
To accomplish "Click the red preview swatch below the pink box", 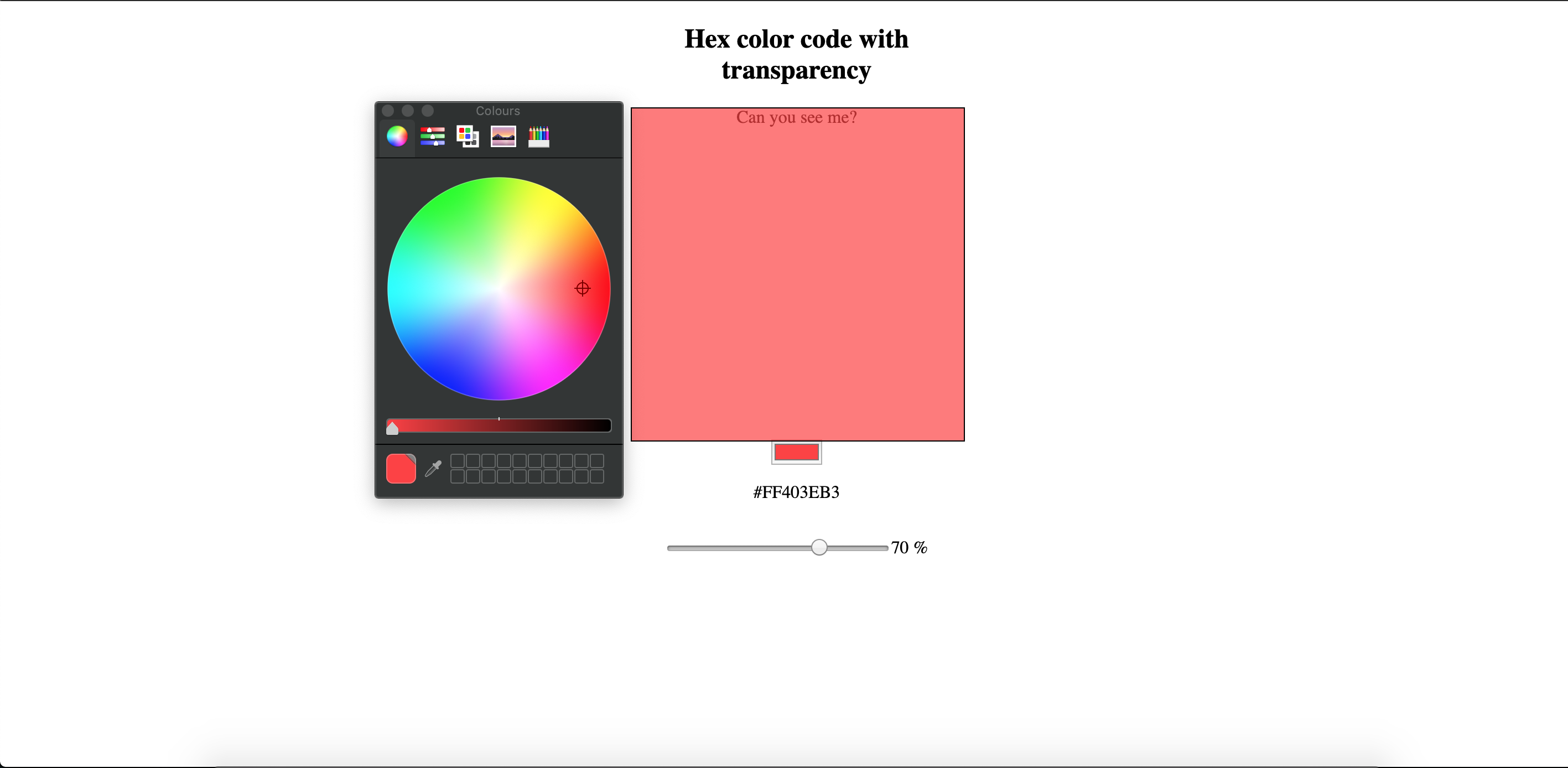I will coord(796,452).
